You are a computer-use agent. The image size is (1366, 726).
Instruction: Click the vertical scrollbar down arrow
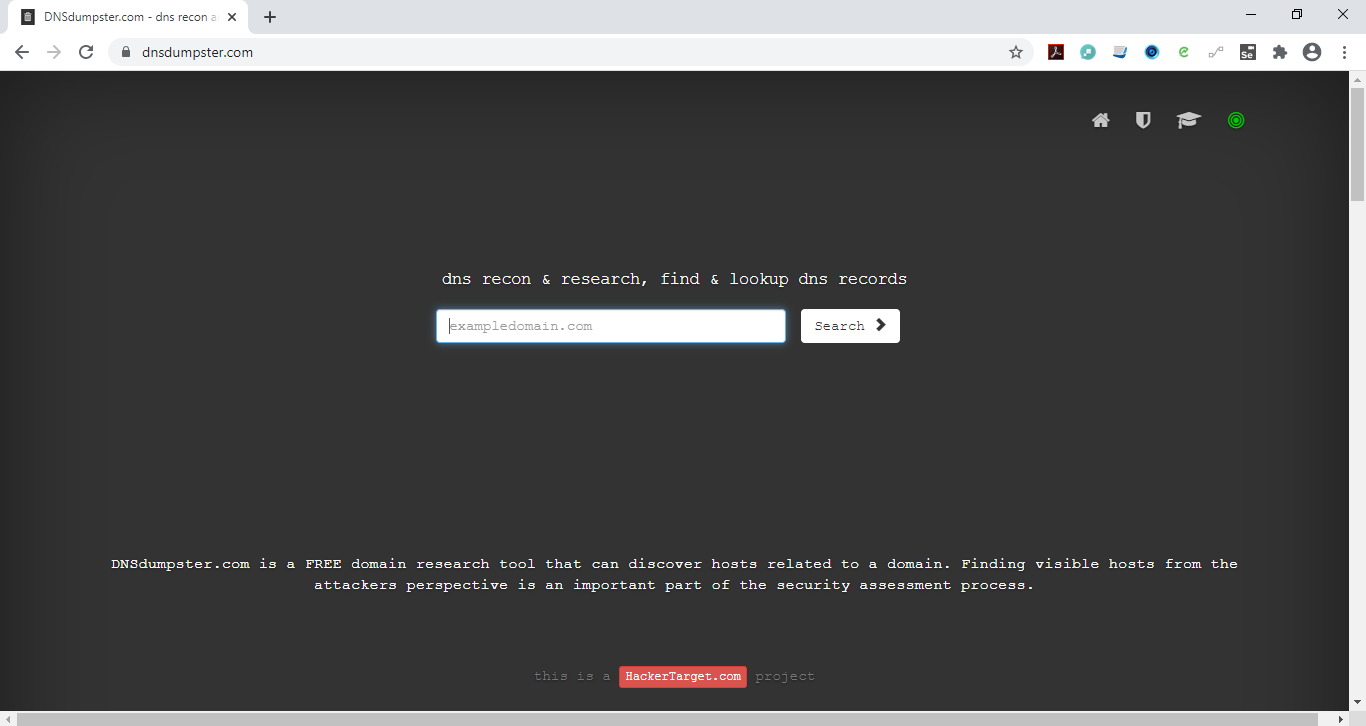click(x=1357, y=702)
